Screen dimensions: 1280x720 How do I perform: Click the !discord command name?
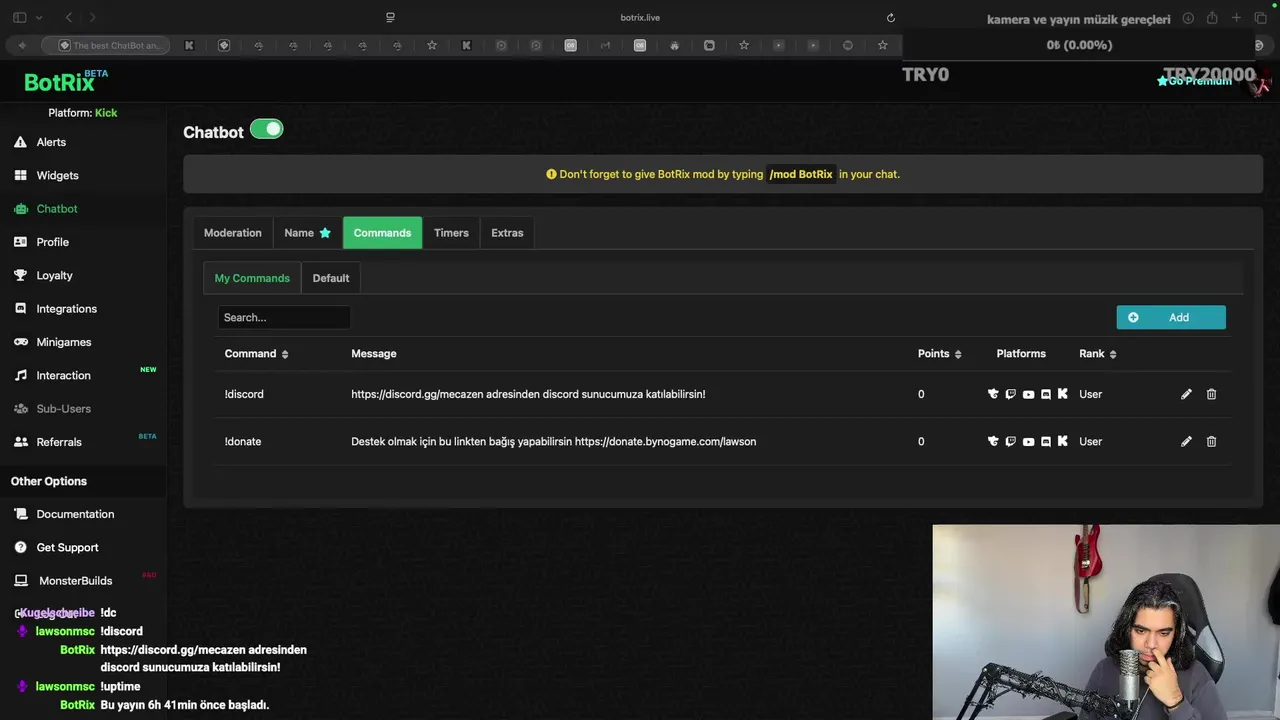point(244,394)
